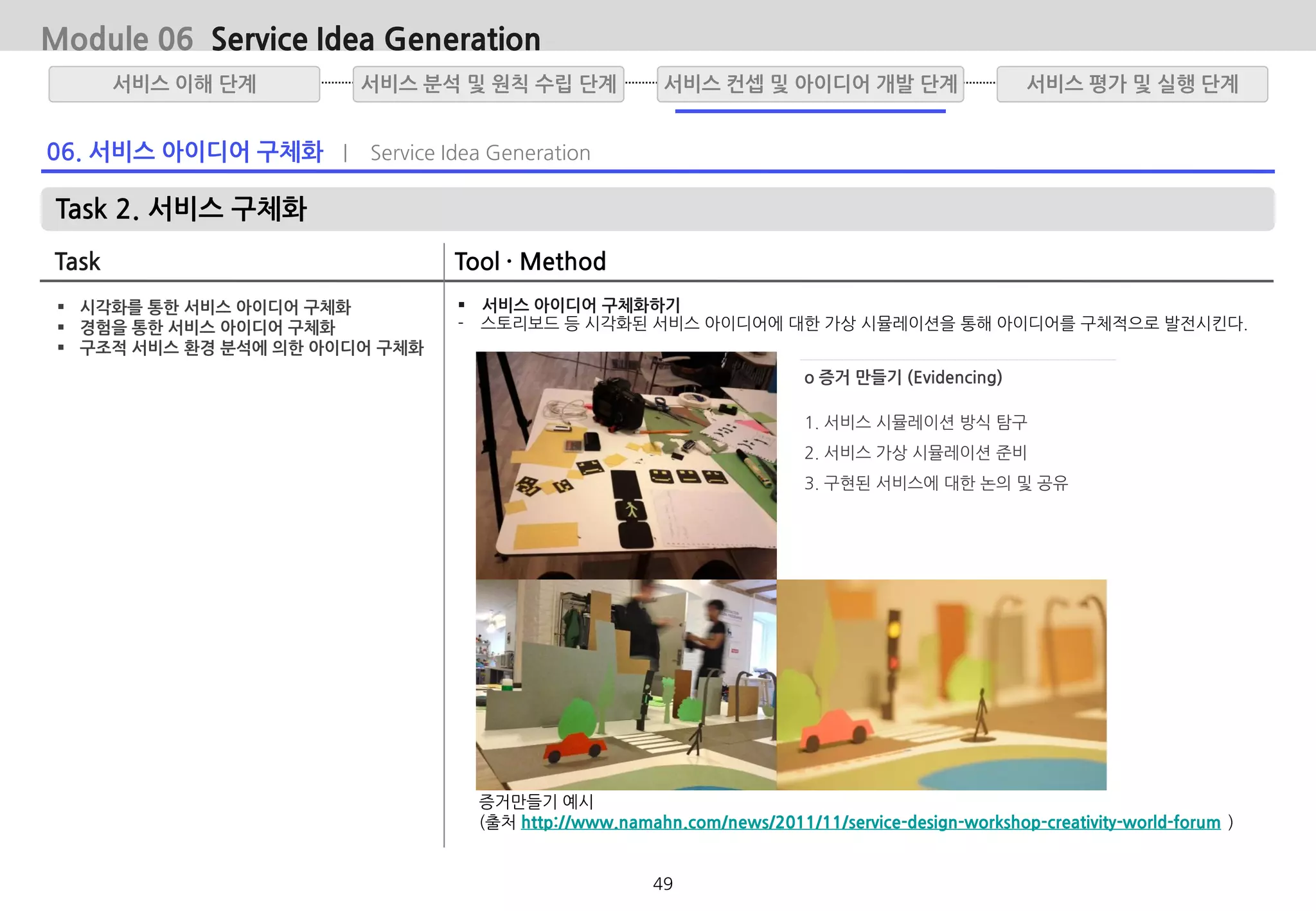Click bullet 경험을 통한 서비스 아이디어 구체화
The image size is (1316, 911).
click(x=208, y=328)
